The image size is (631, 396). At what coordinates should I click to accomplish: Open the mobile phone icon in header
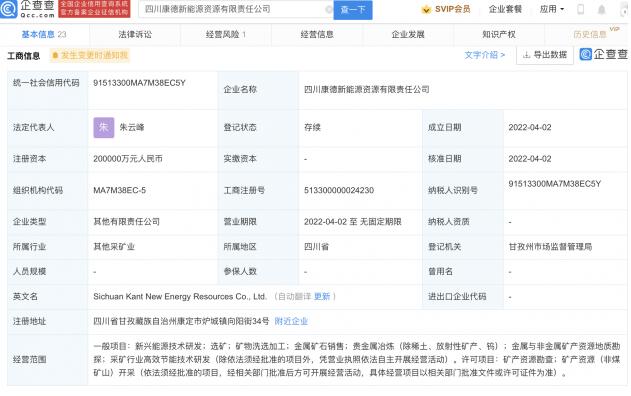pos(580,9)
